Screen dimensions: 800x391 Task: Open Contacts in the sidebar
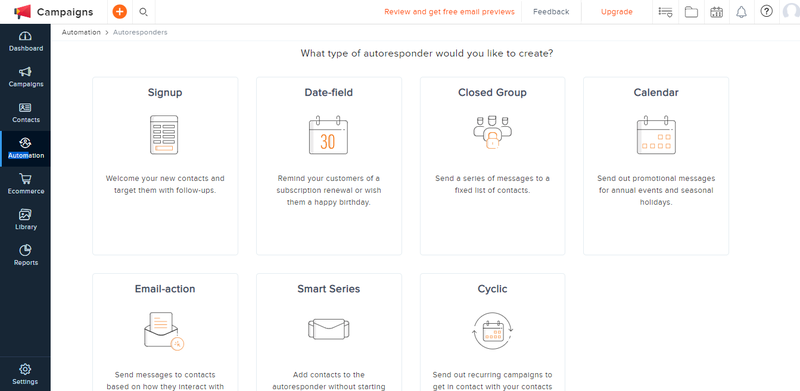click(x=26, y=113)
